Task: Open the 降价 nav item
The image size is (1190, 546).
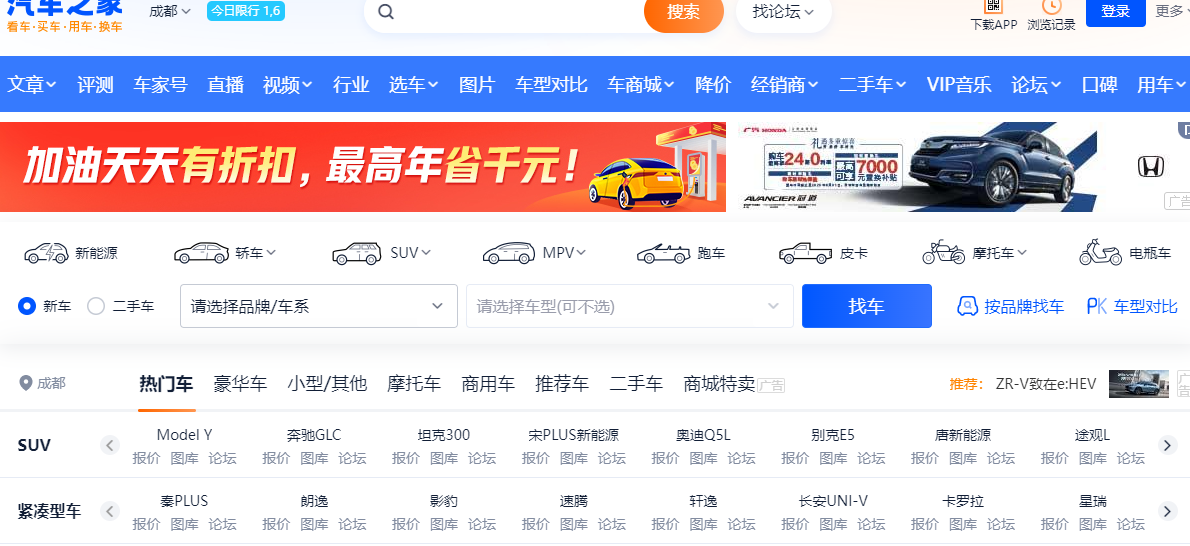Action: tap(713, 84)
